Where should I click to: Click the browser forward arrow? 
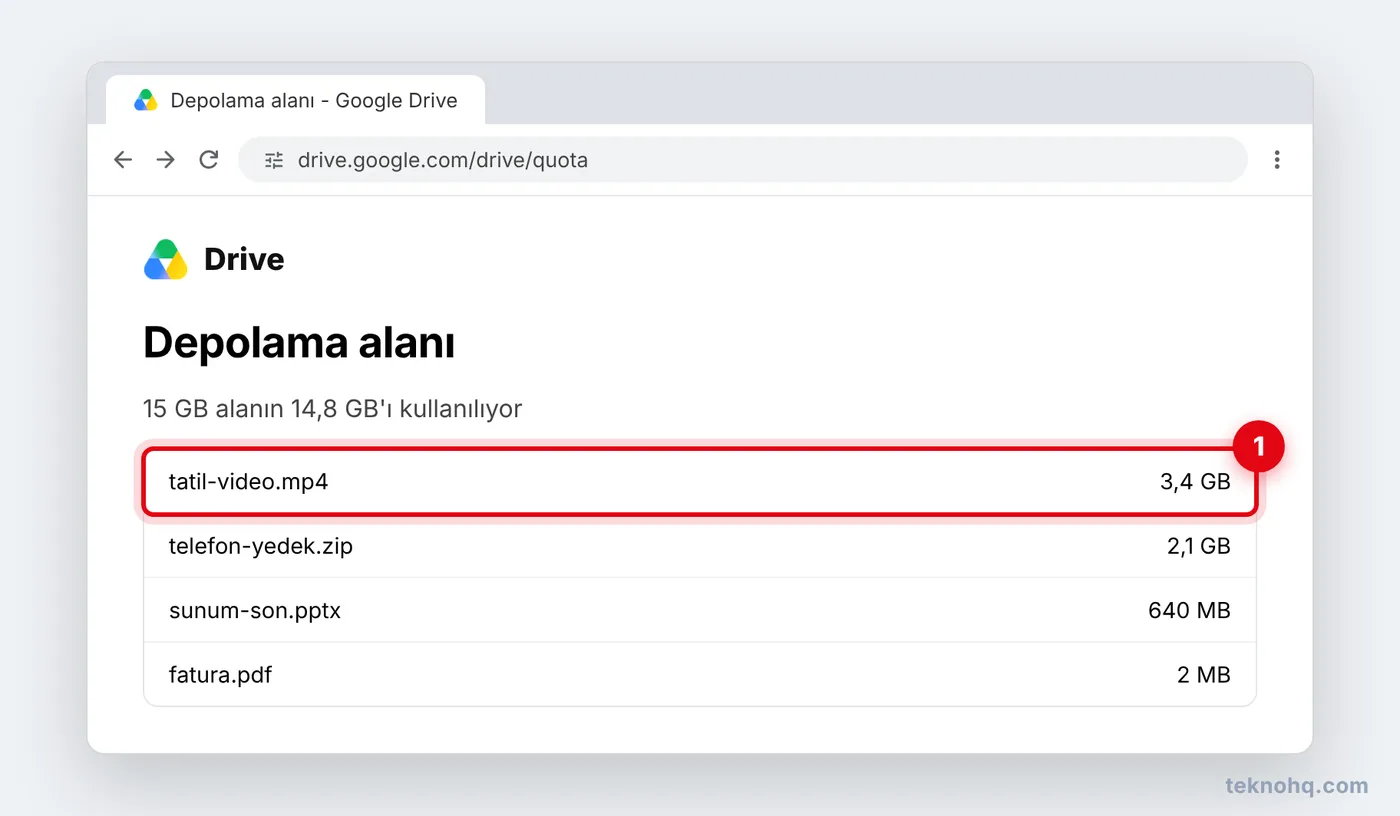(166, 160)
